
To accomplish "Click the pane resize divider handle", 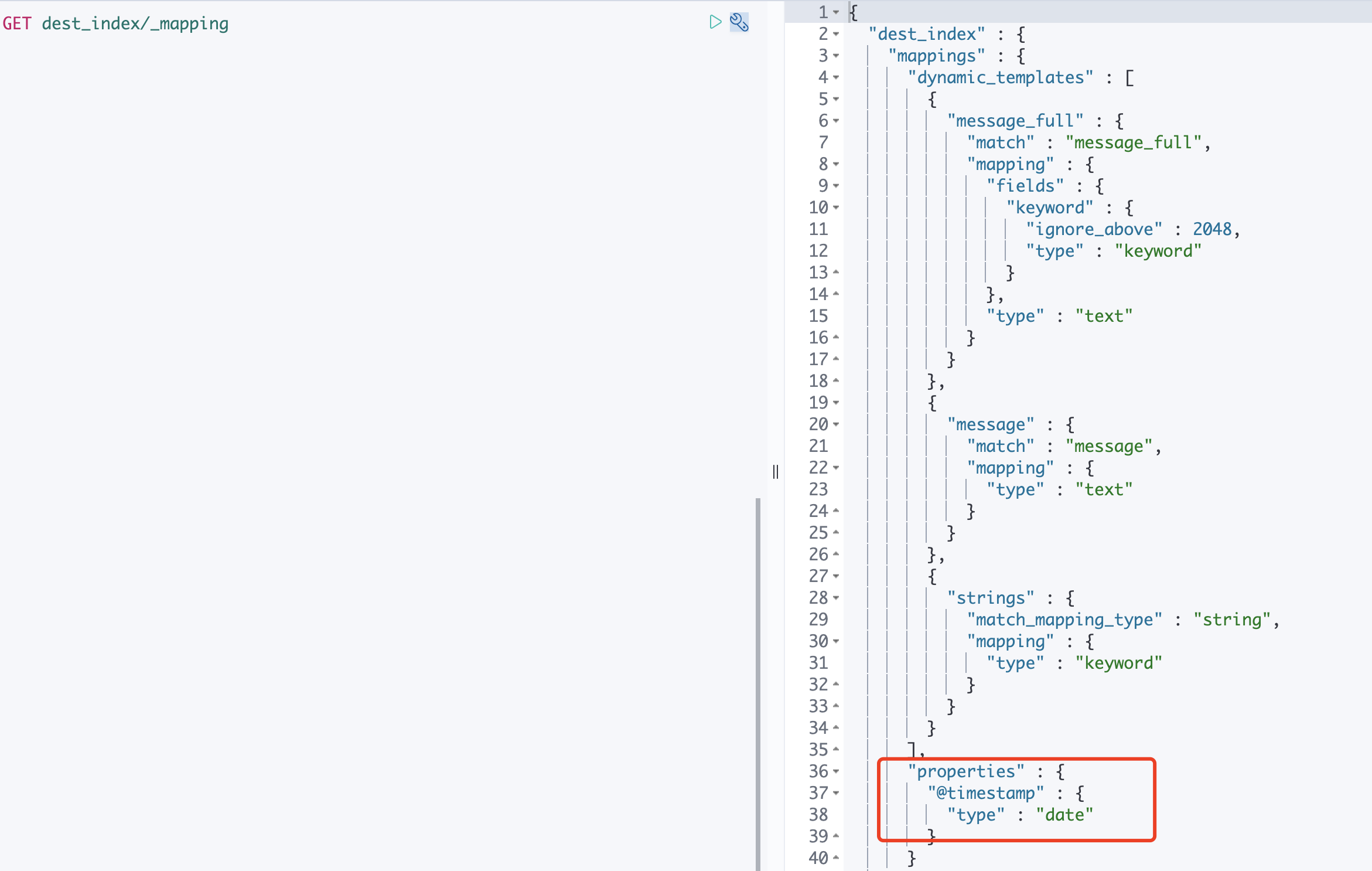I will (776, 472).
